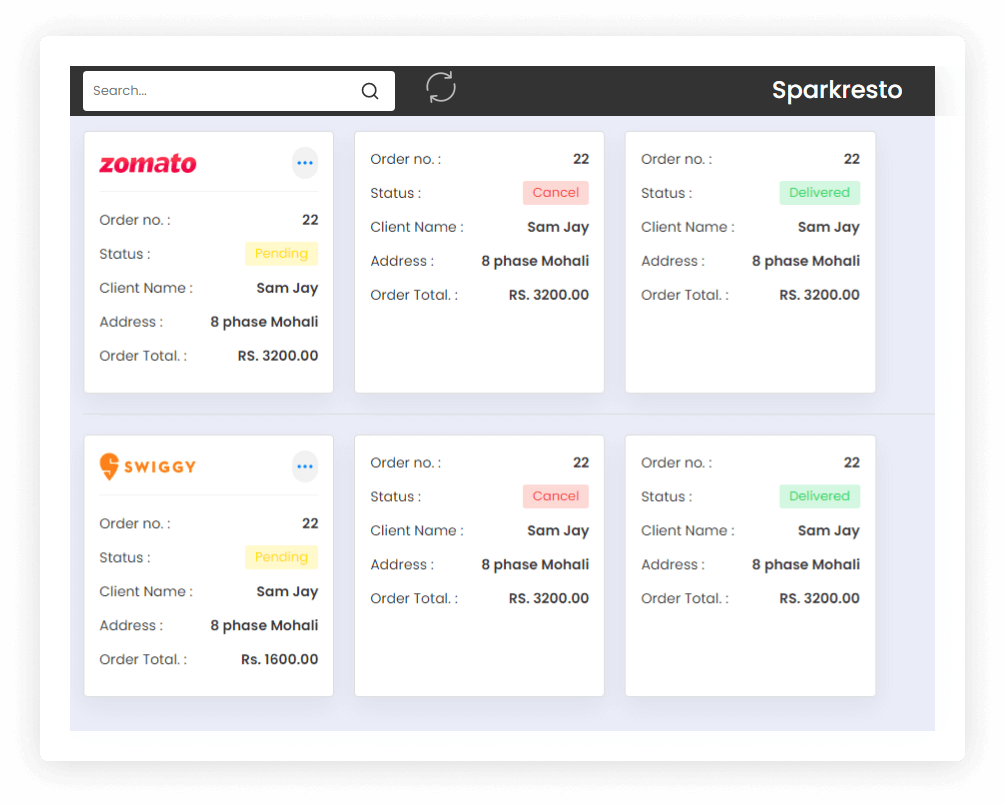Click RS. 3200.00 total on the Zomato card
Viewport: 1005px width, 805px height.
(x=278, y=356)
